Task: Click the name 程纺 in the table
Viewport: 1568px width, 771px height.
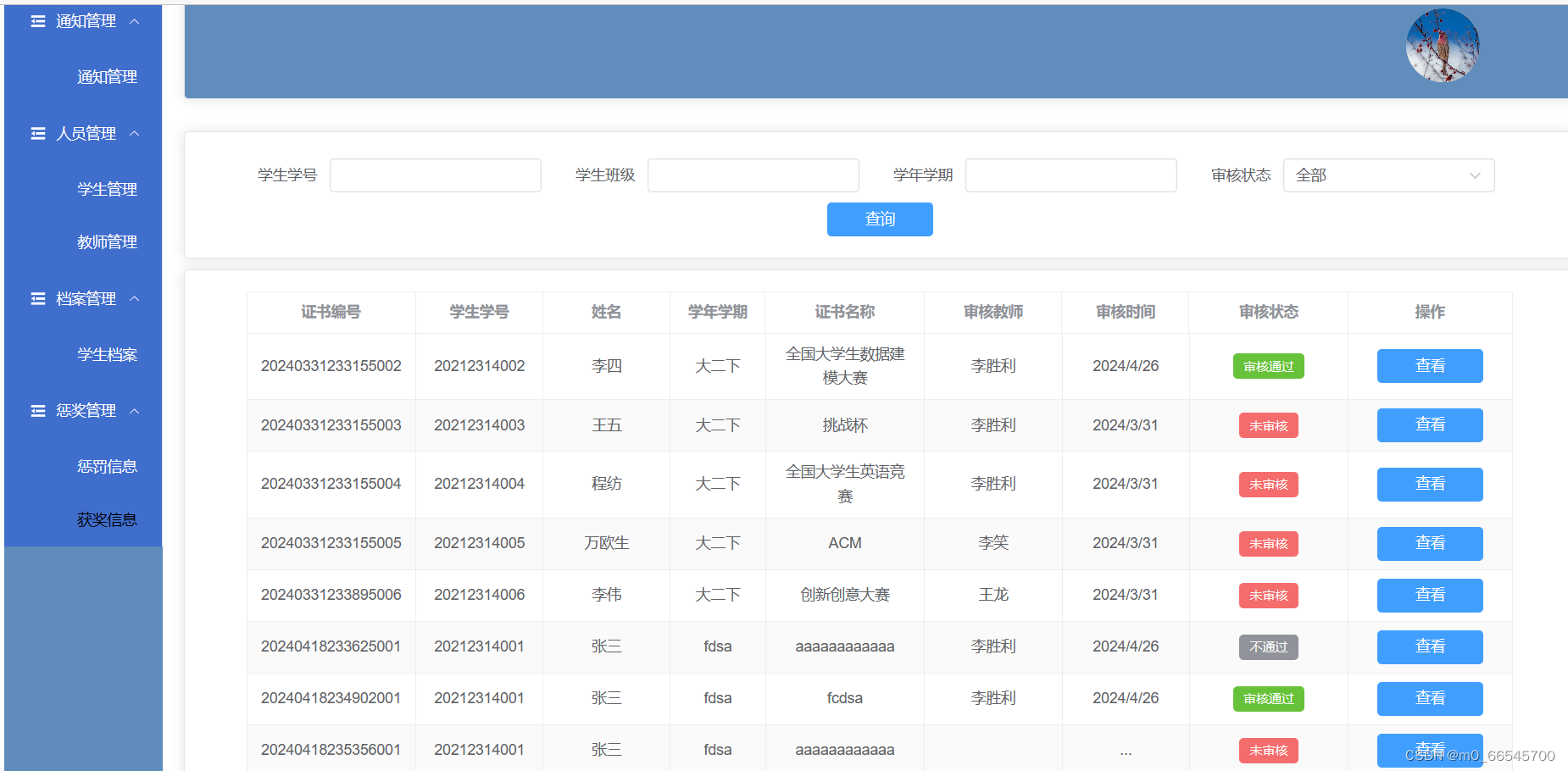Action: 607,484
